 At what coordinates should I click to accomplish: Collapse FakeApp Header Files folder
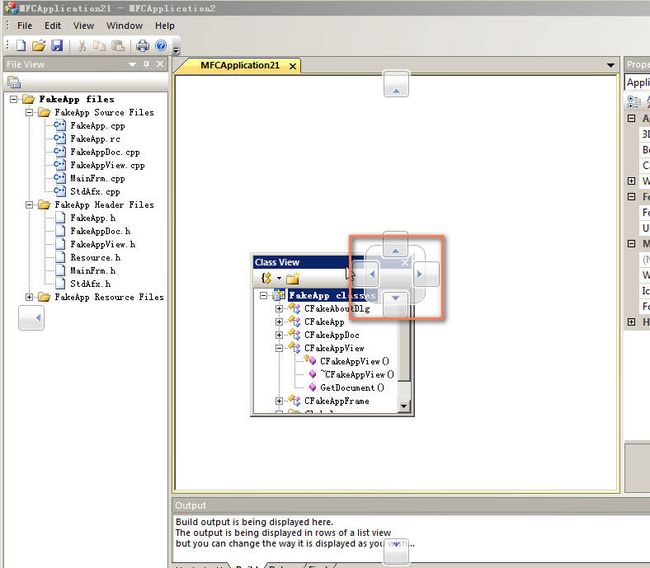(x=29, y=205)
